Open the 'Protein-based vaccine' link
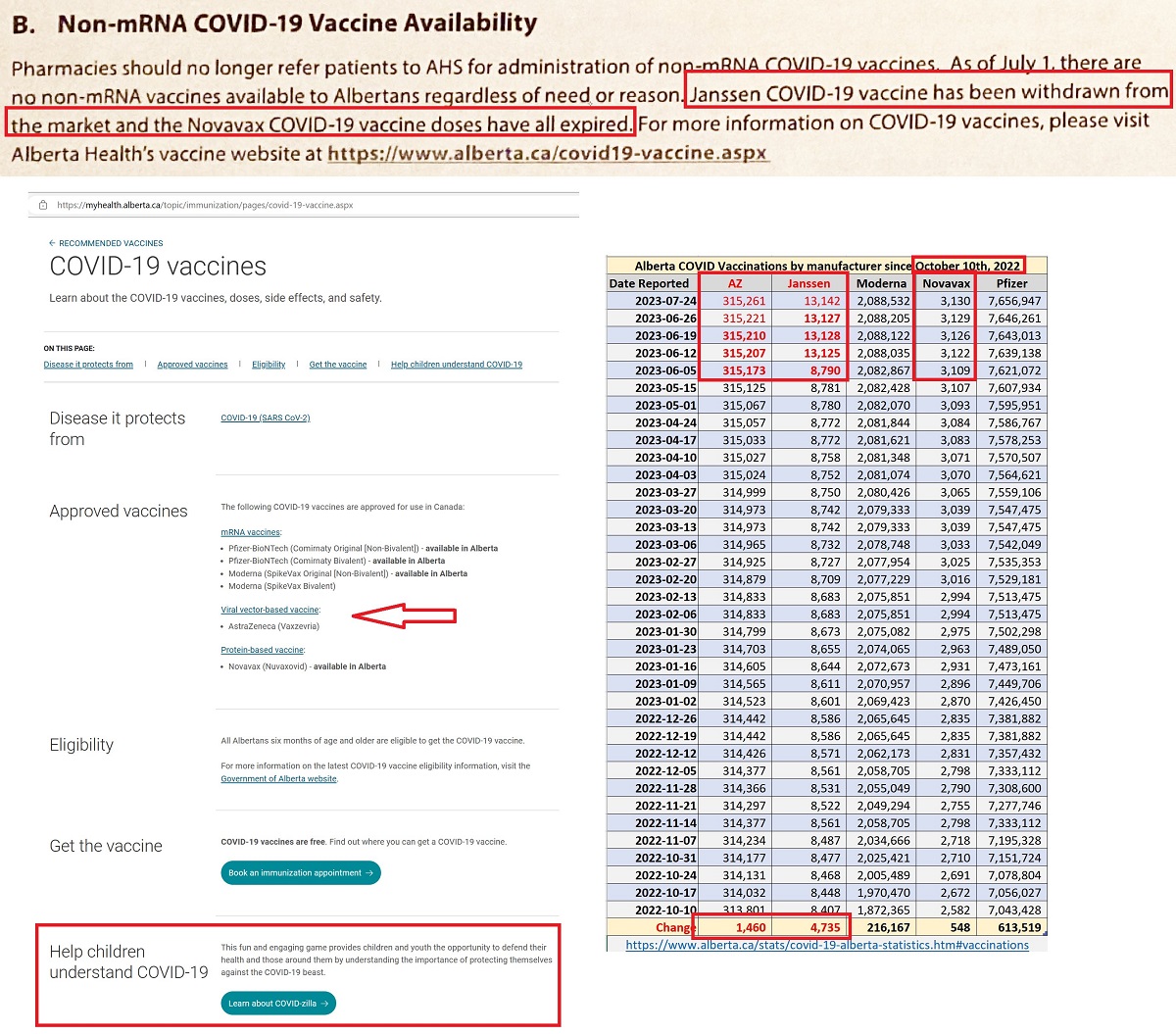1176x1034 pixels. point(263,650)
